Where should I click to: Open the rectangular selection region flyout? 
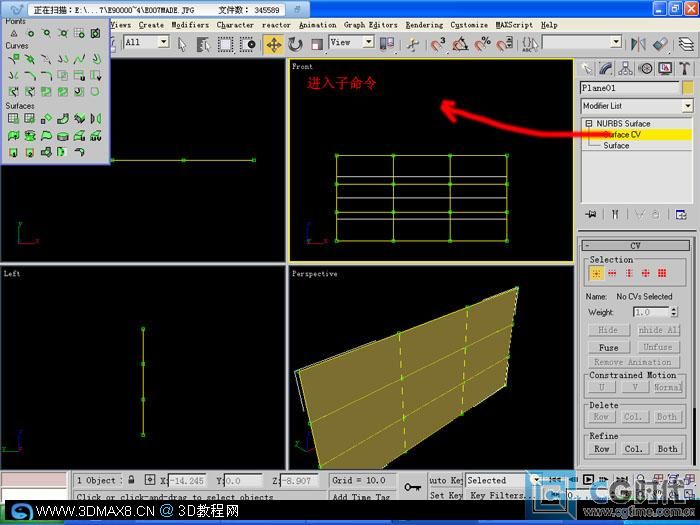[225, 44]
